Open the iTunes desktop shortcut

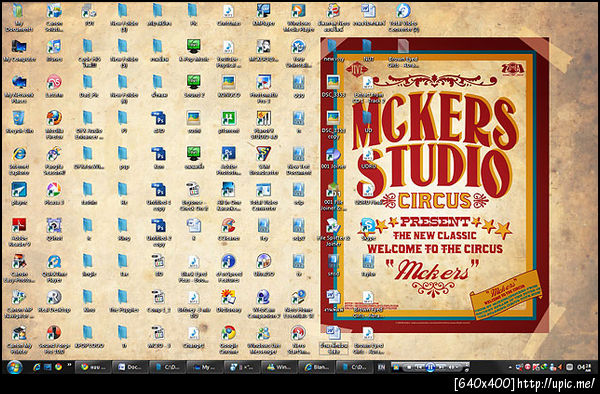coord(54,50)
